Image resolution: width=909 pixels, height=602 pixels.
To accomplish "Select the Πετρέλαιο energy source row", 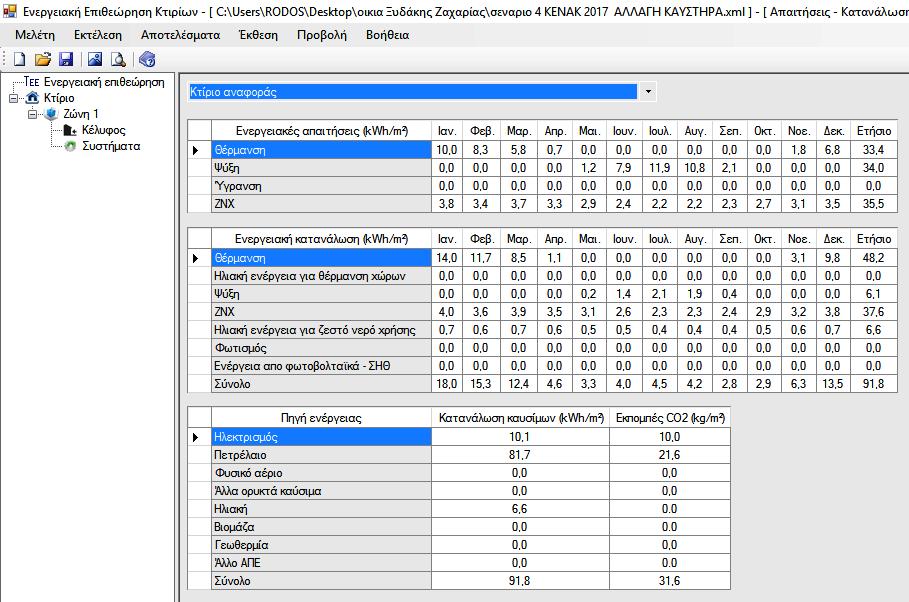I will coord(459,455).
